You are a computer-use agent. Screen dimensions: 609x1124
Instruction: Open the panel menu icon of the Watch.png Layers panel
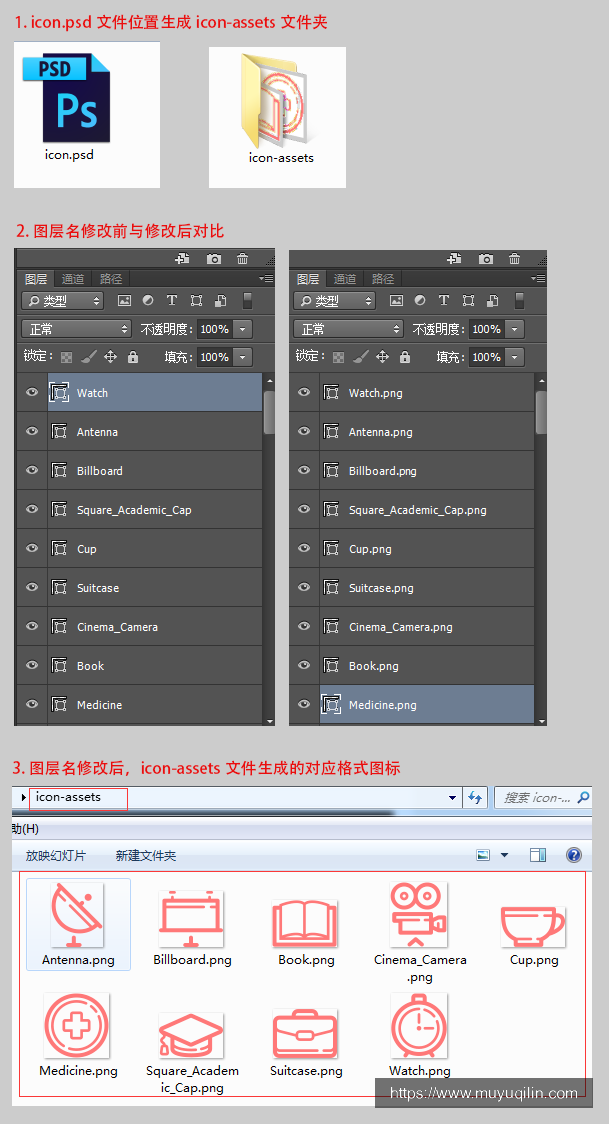(x=538, y=279)
